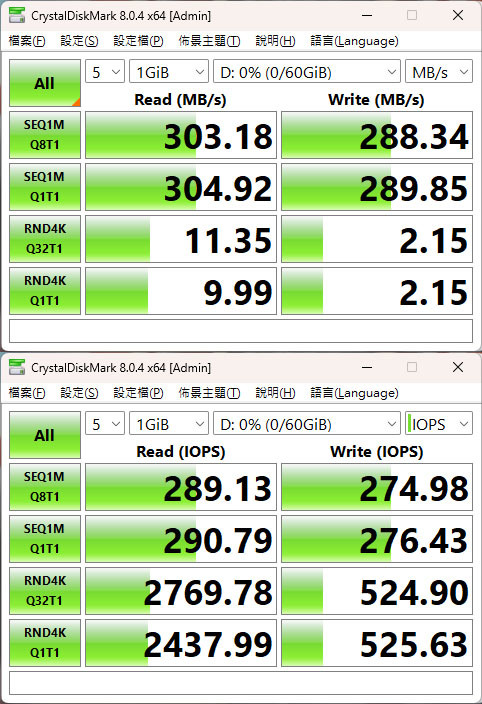Open 檔案(F) menu in bottom window
Image resolution: width=482 pixels, height=704 pixels.
point(27,393)
